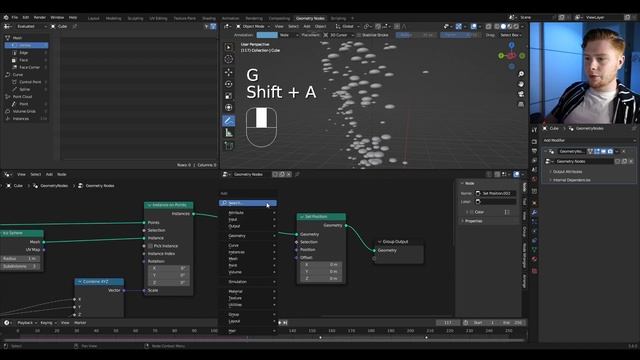Open the File menu
This screenshot has width=640, height=360.
point(15,18)
